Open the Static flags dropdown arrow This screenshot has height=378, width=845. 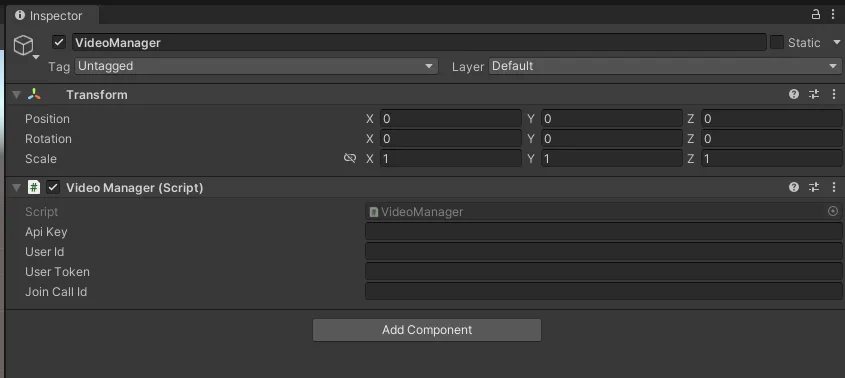click(x=836, y=42)
